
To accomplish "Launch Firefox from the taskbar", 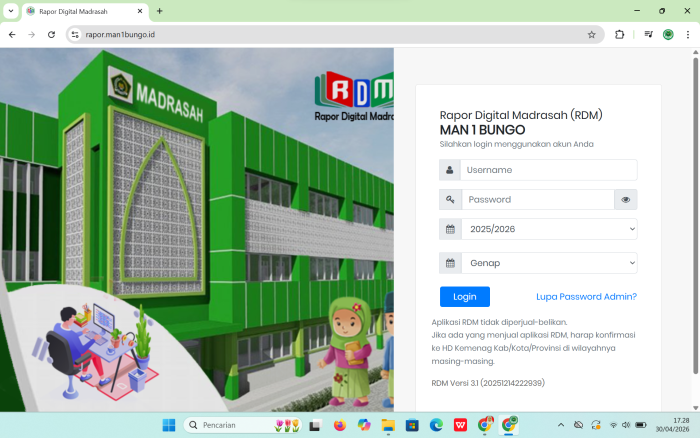I will pyautogui.click(x=340, y=425).
